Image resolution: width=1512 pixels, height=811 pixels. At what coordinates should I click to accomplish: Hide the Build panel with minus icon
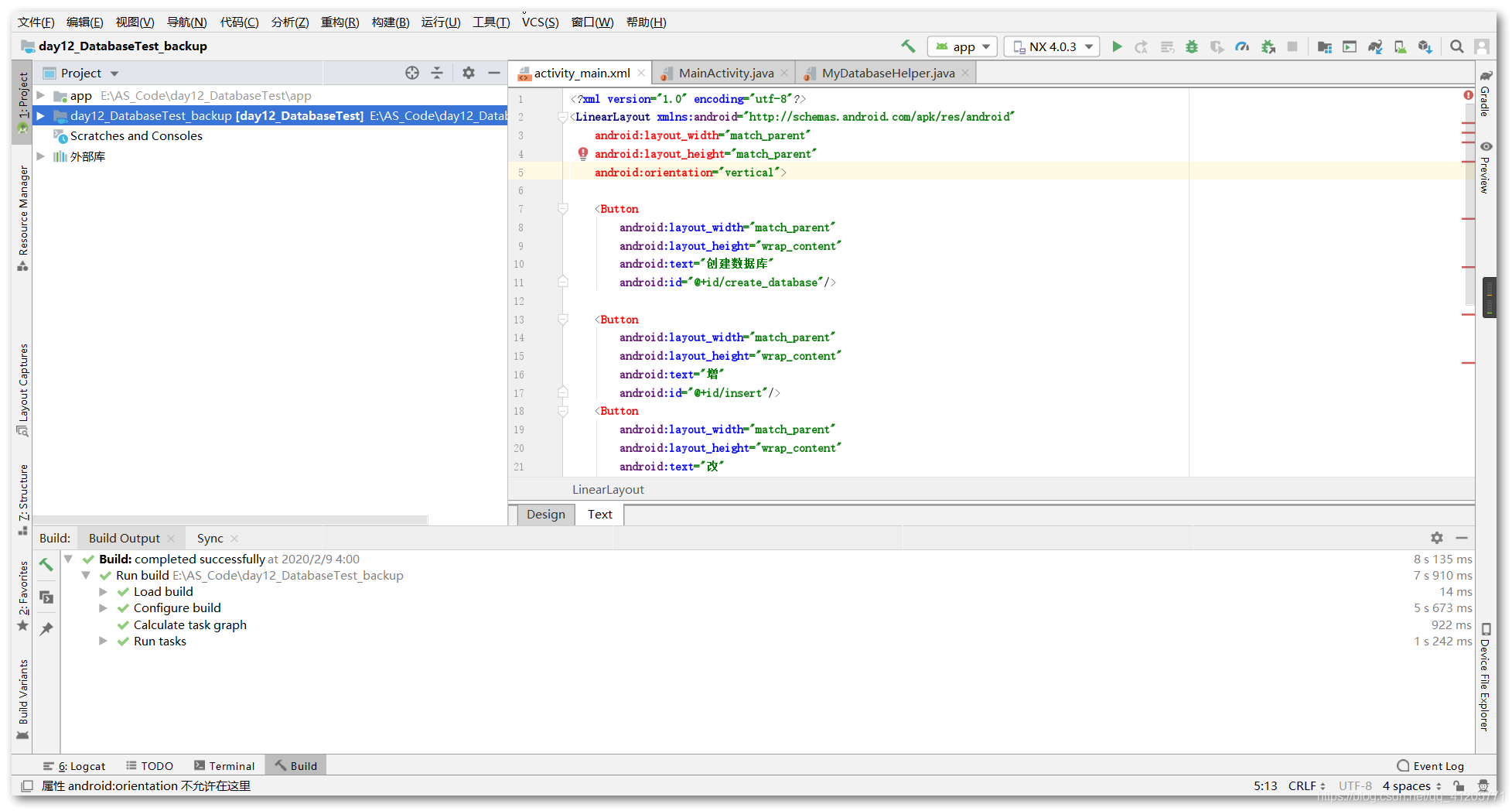coord(1462,538)
